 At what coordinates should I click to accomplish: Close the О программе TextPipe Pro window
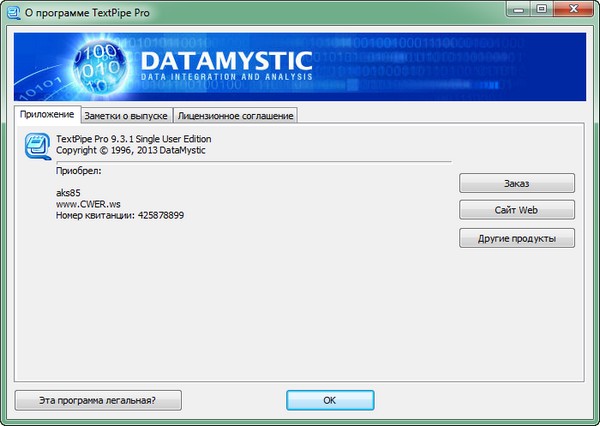tap(573, 8)
